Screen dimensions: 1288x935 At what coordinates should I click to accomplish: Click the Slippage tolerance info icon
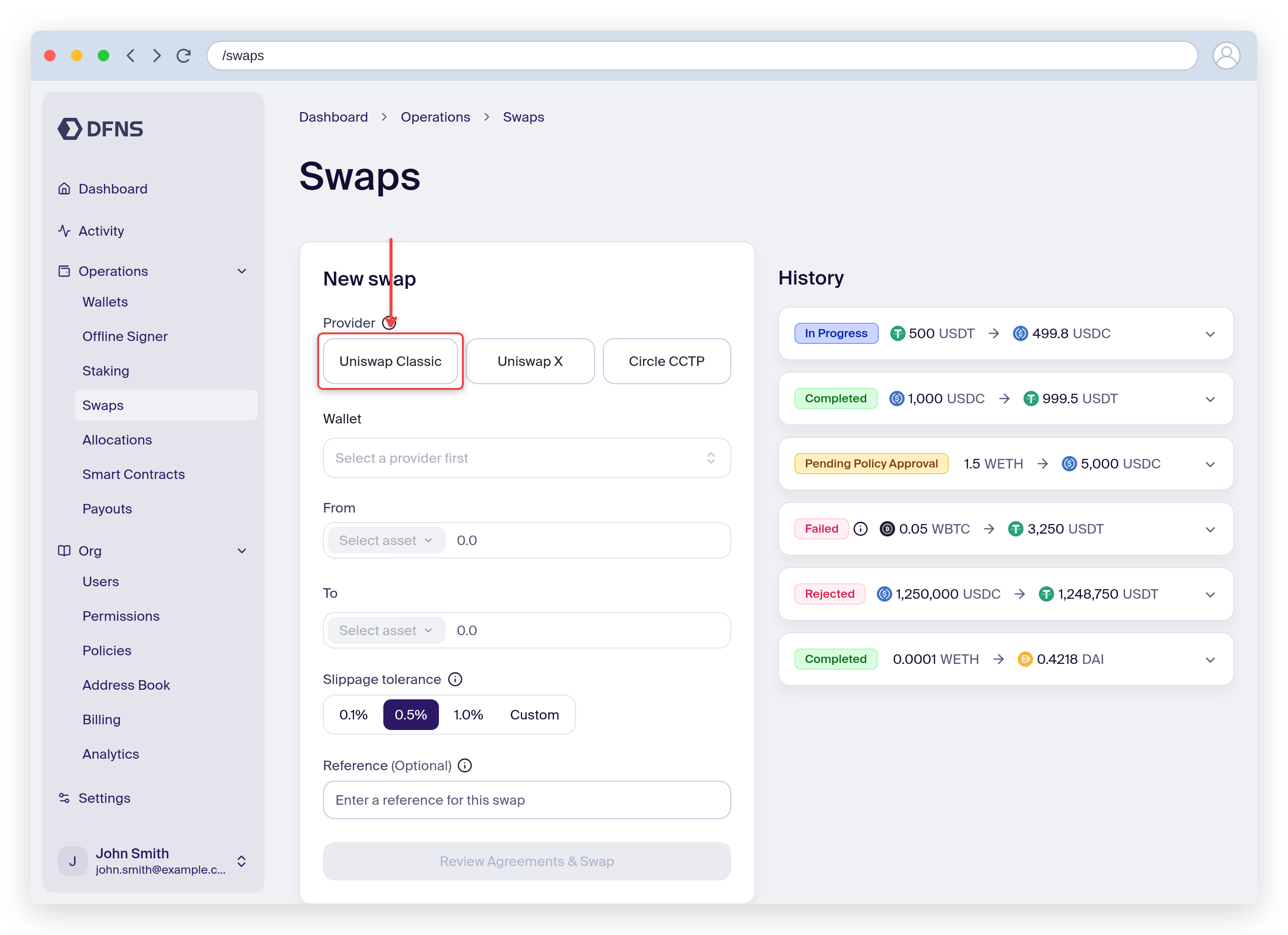tap(456, 679)
